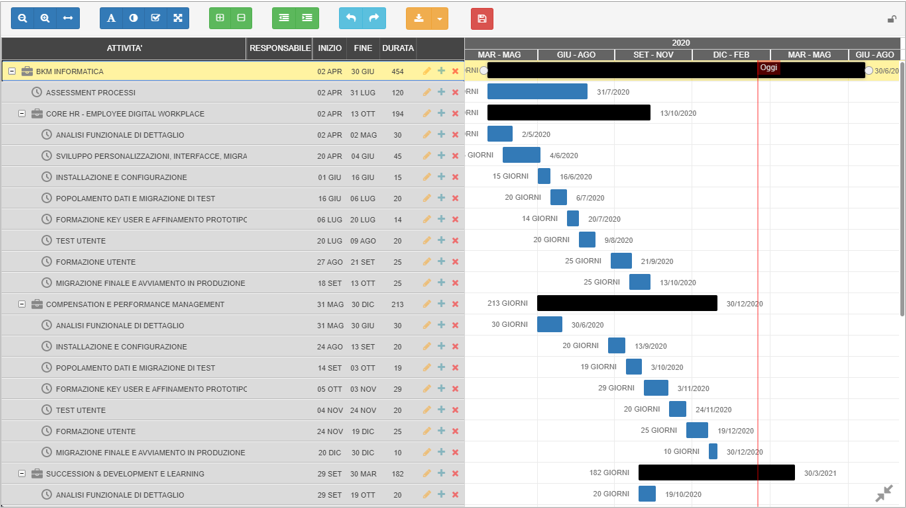Click the orange download button
Viewport: 906px width, 508px height.
point(419,18)
